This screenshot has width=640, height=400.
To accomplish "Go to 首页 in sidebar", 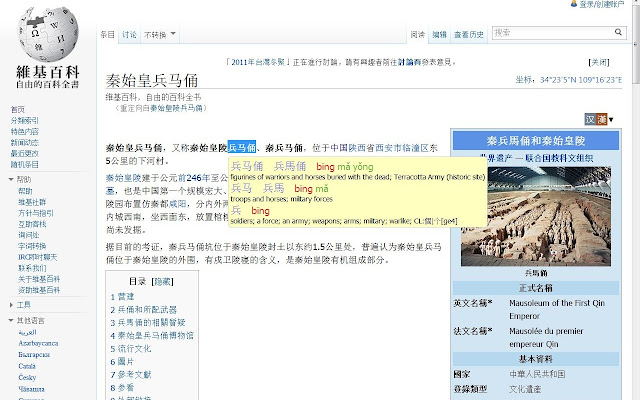I will [18, 109].
